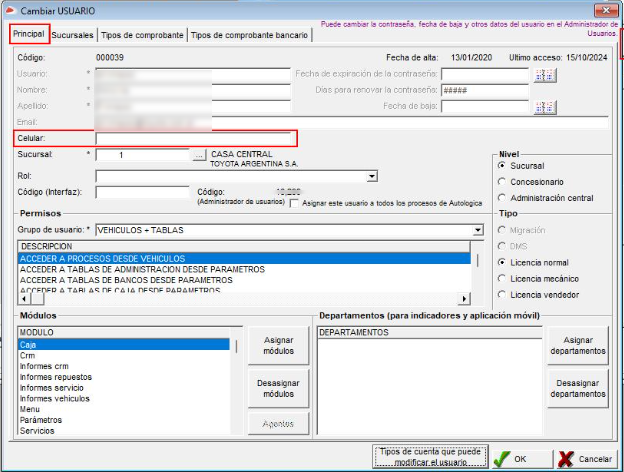Select the Informes repuestos module
The height and width of the screenshot is (472, 624).
[x=124, y=377]
